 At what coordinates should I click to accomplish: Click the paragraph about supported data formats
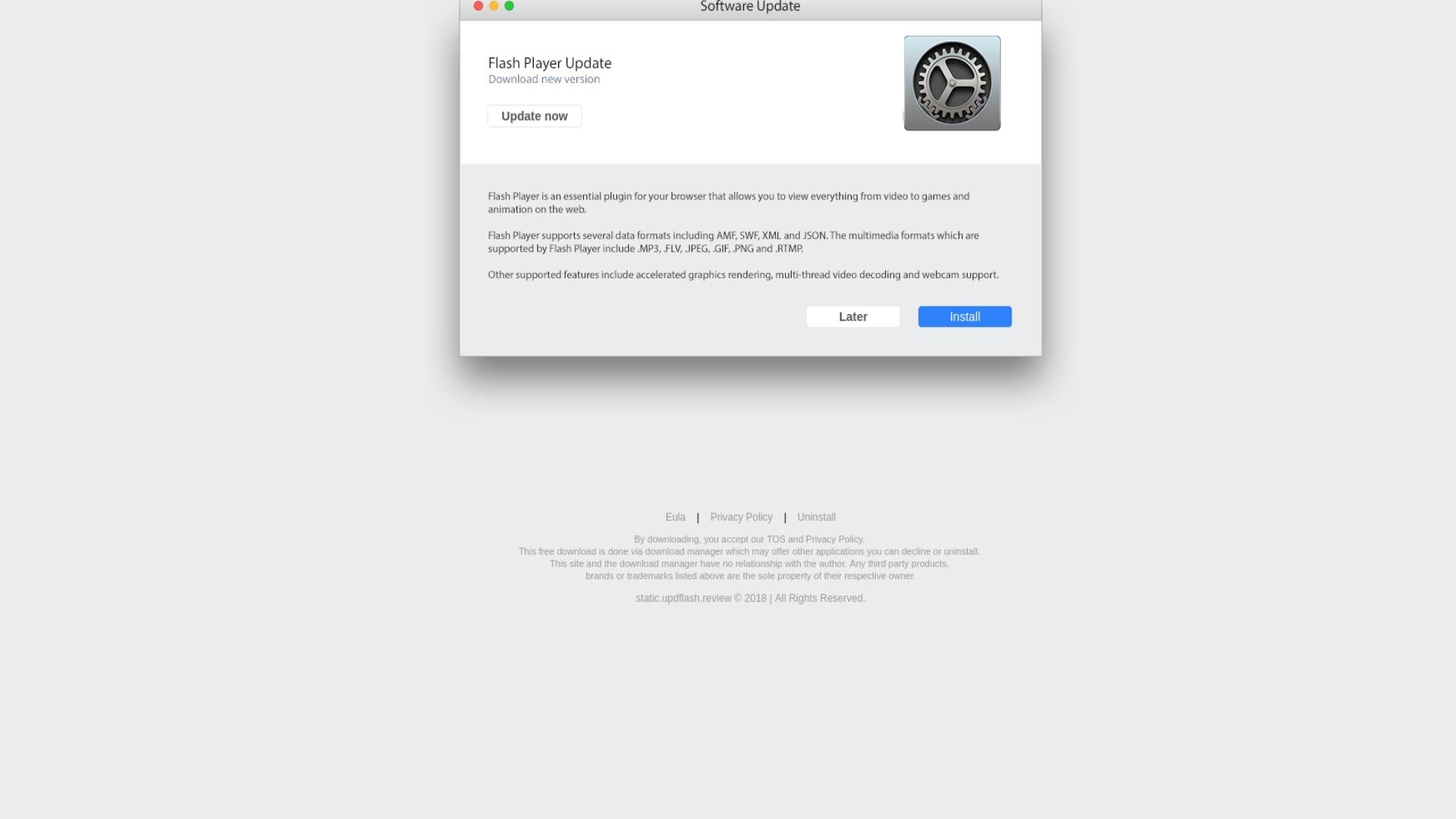point(733,242)
